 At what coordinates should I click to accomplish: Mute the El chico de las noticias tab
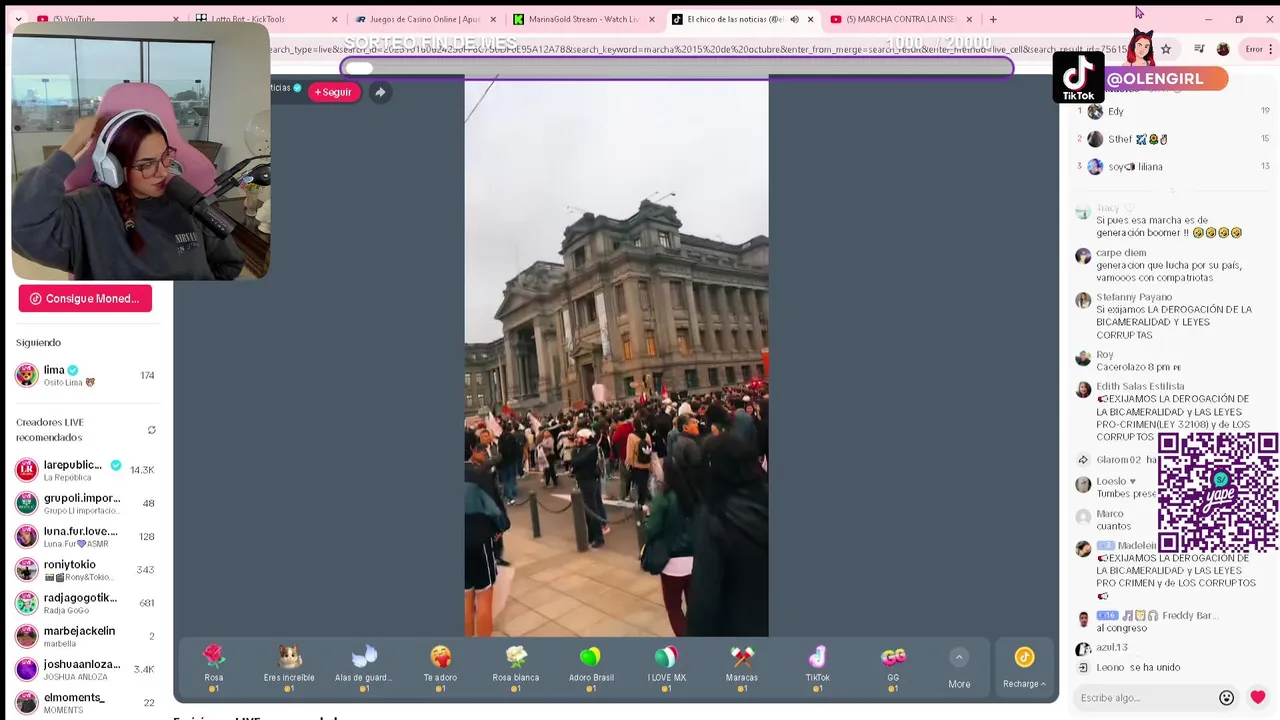[795, 19]
